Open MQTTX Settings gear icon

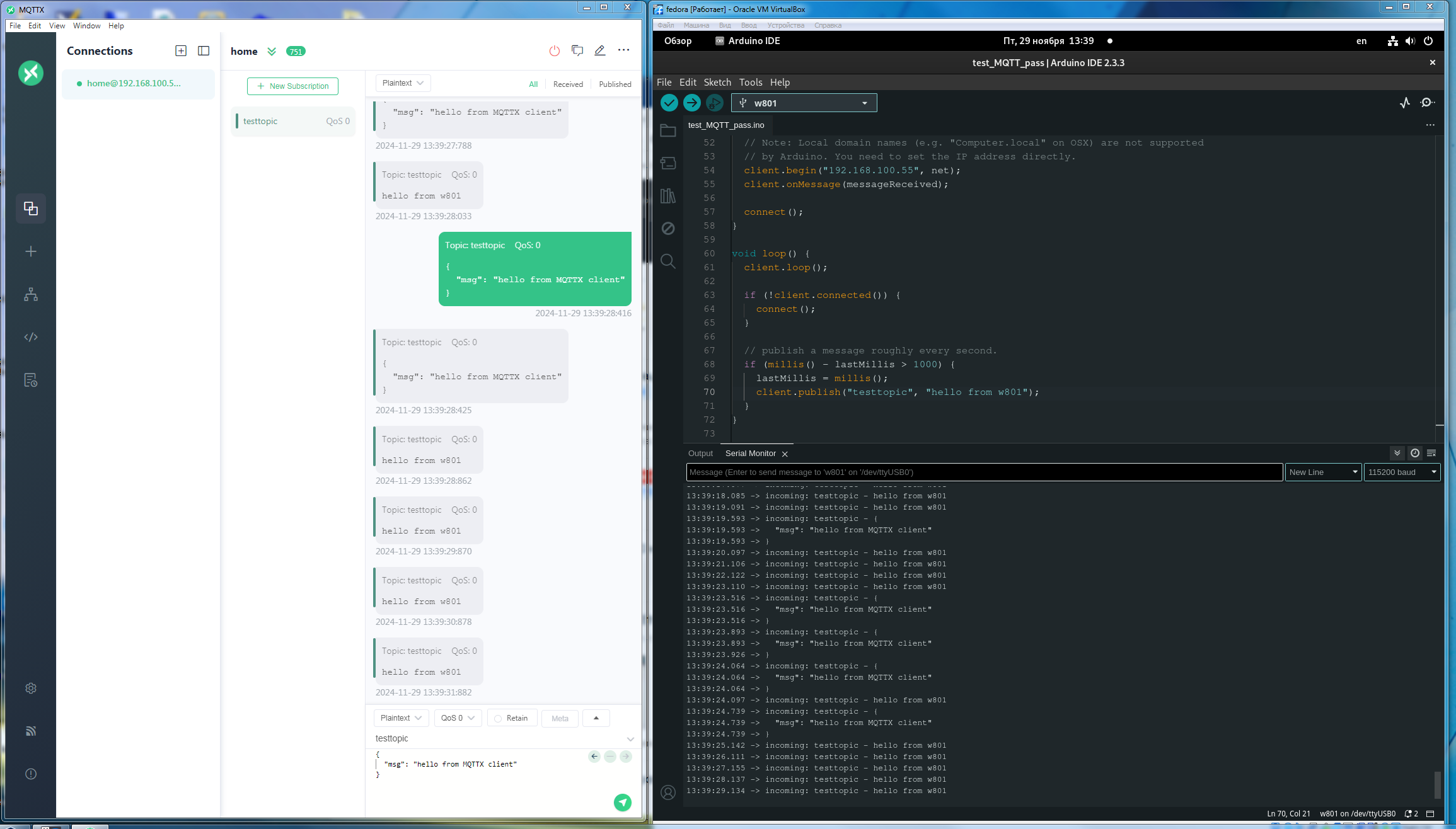click(x=31, y=688)
